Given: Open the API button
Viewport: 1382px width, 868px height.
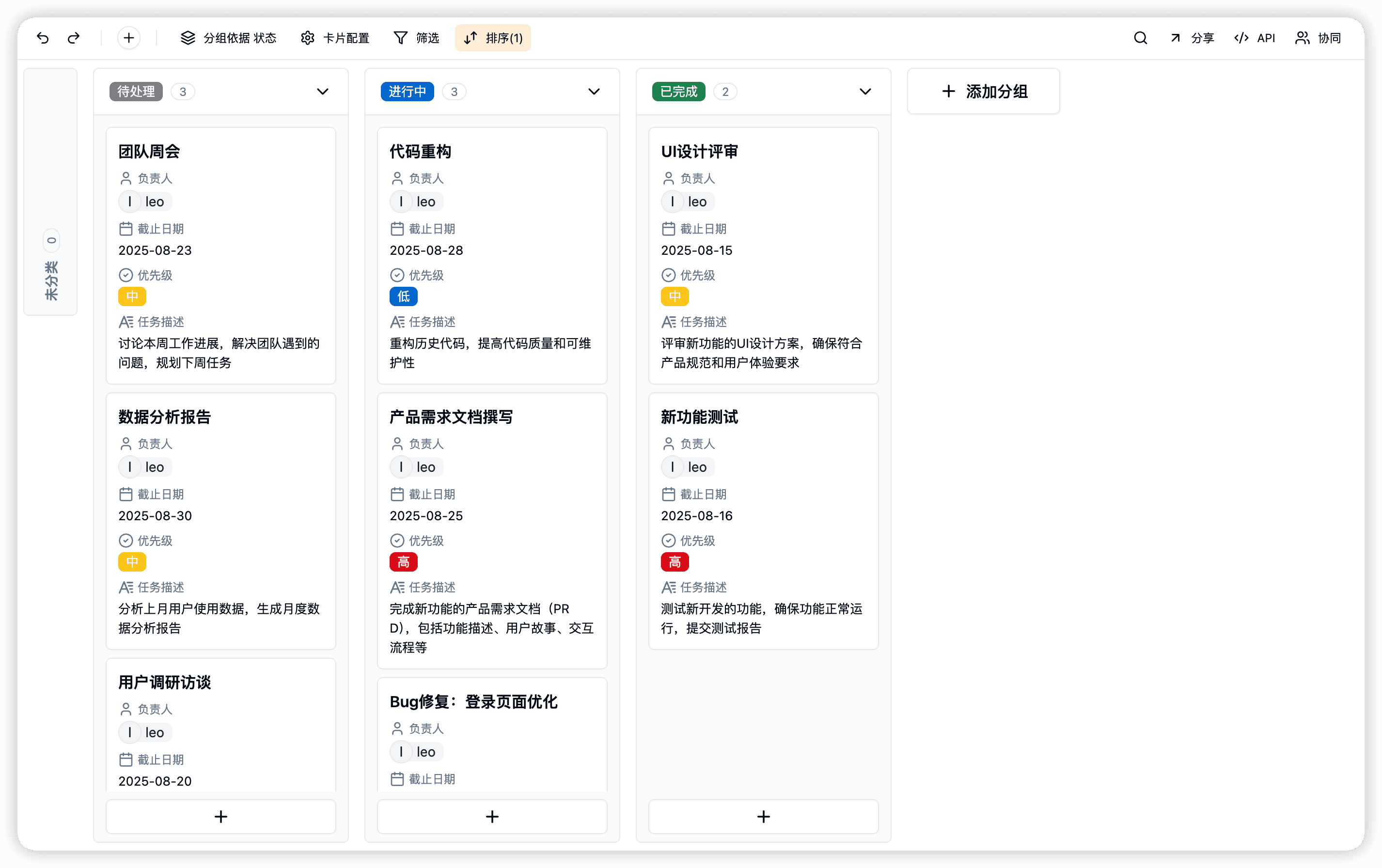Looking at the screenshot, I should (1255, 38).
